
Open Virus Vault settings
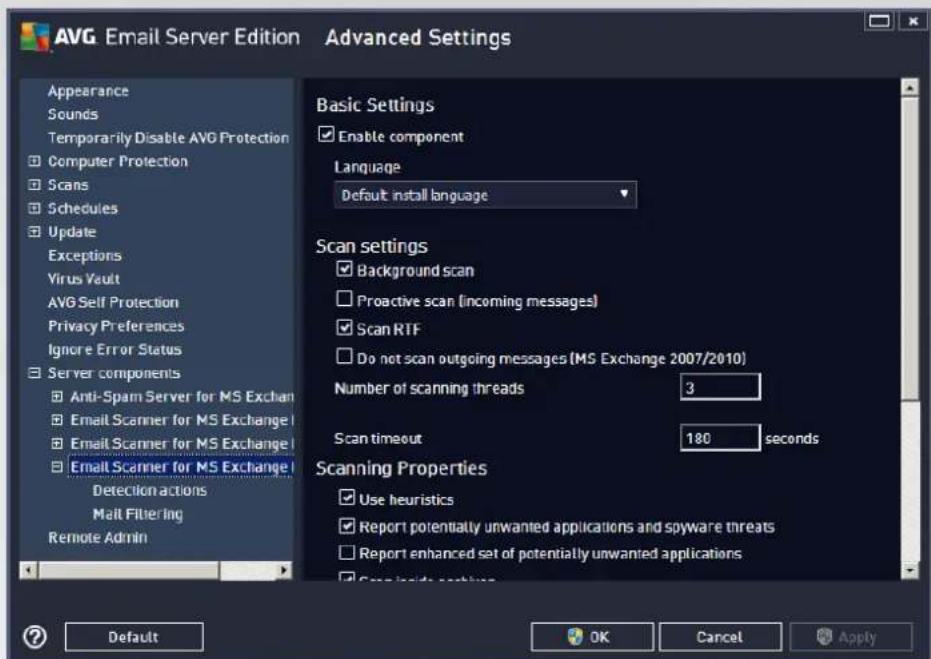pyautogui.click(x=84, y=279)
